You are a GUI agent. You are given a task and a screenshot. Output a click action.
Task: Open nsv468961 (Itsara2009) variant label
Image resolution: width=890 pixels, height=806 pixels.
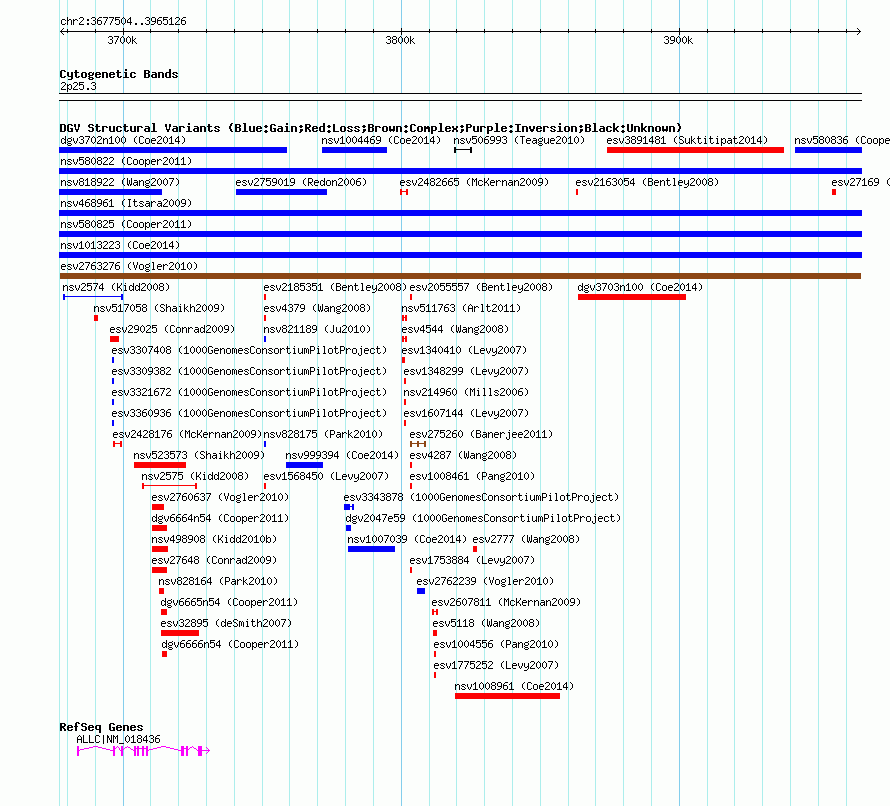126,203
